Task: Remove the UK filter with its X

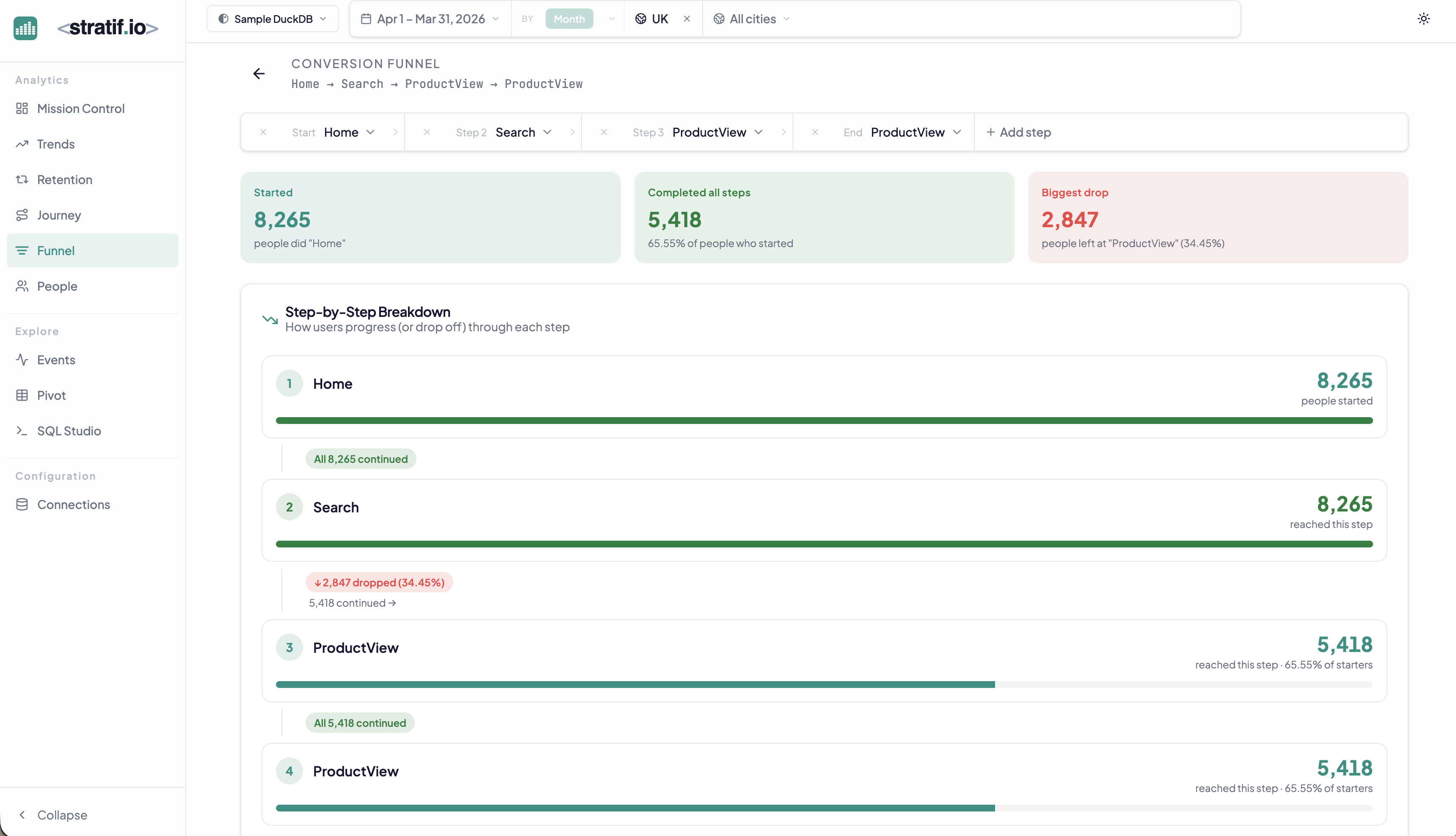Action: pos(687,19)
